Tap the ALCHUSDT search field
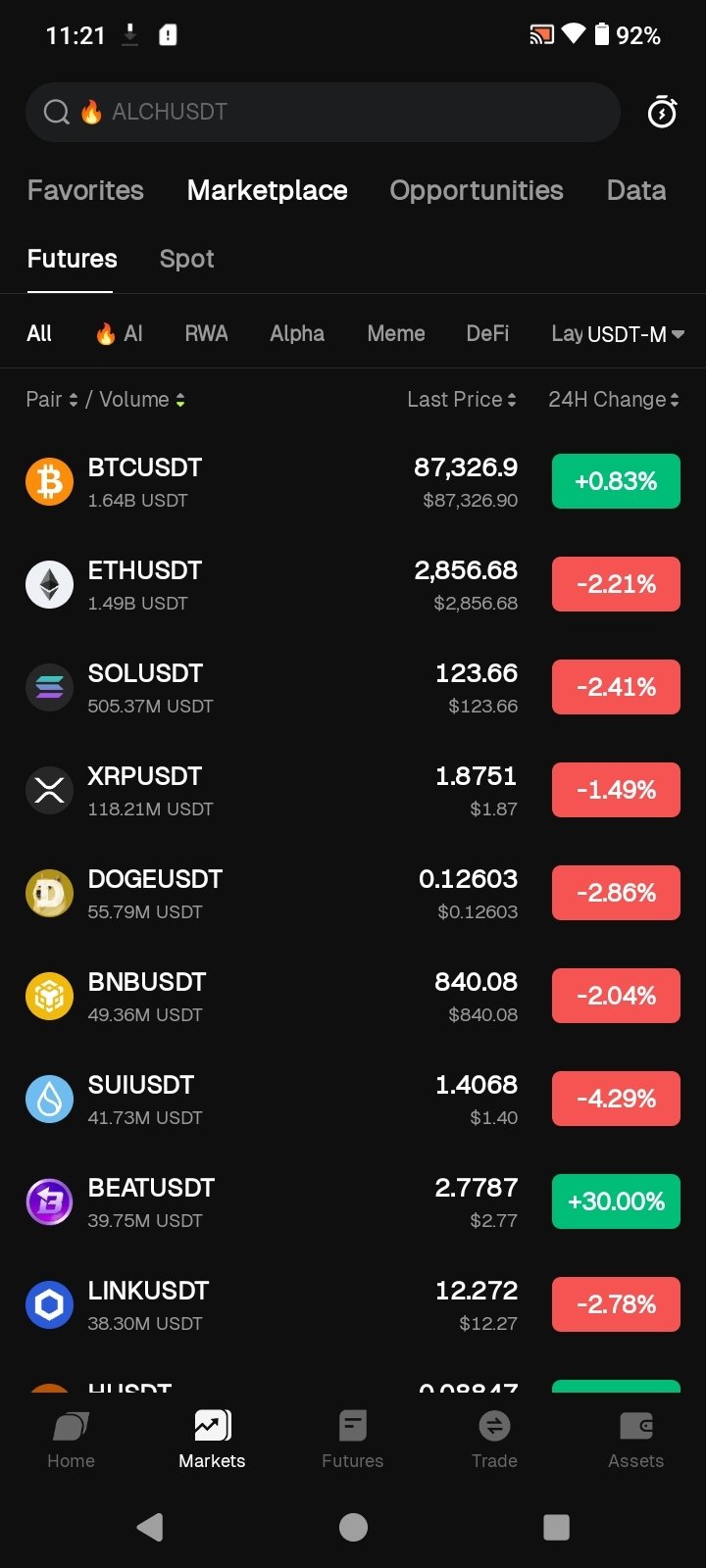 point(324,113)
